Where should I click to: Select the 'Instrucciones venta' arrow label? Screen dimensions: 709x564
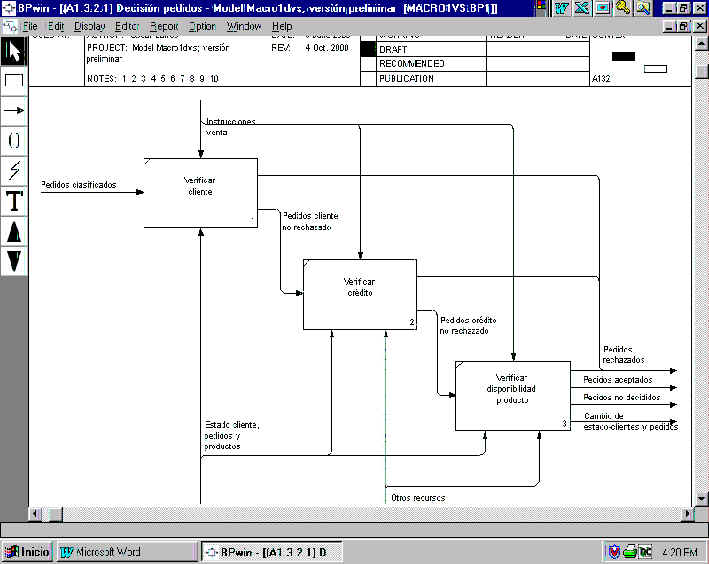coord(230,127)
